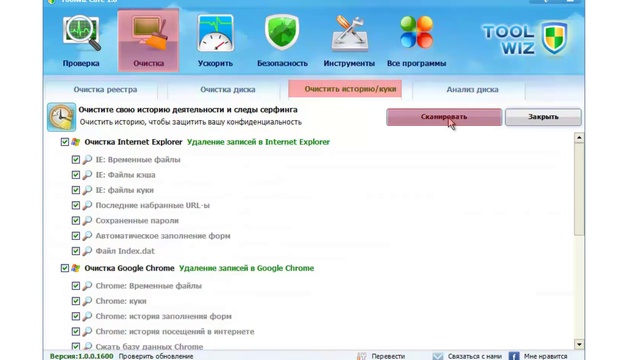The height and width of the screenshot is (360, 640).
Task: Click the Удаление записей в Google Chrome text
Action: tap(247, 268)
